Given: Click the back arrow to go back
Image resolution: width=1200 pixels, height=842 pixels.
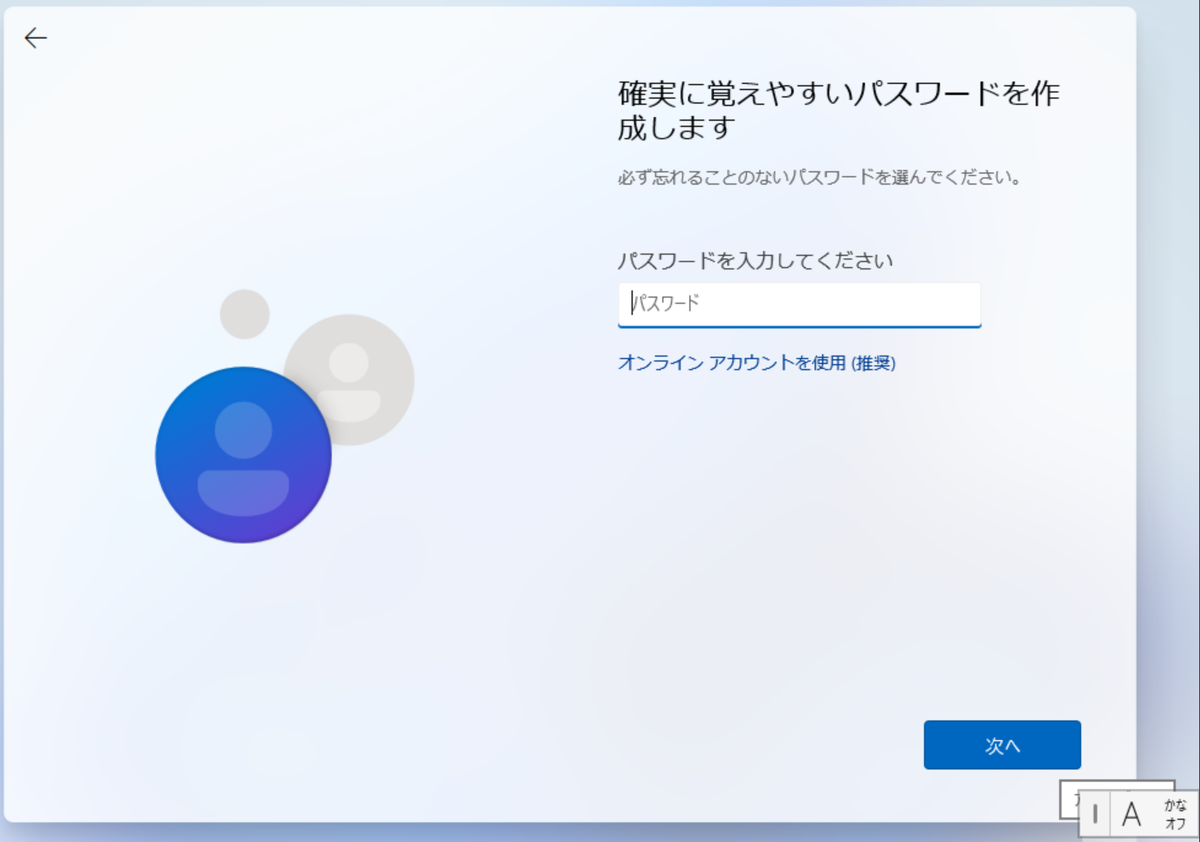Looking at the screenshot, I should 36,38.
